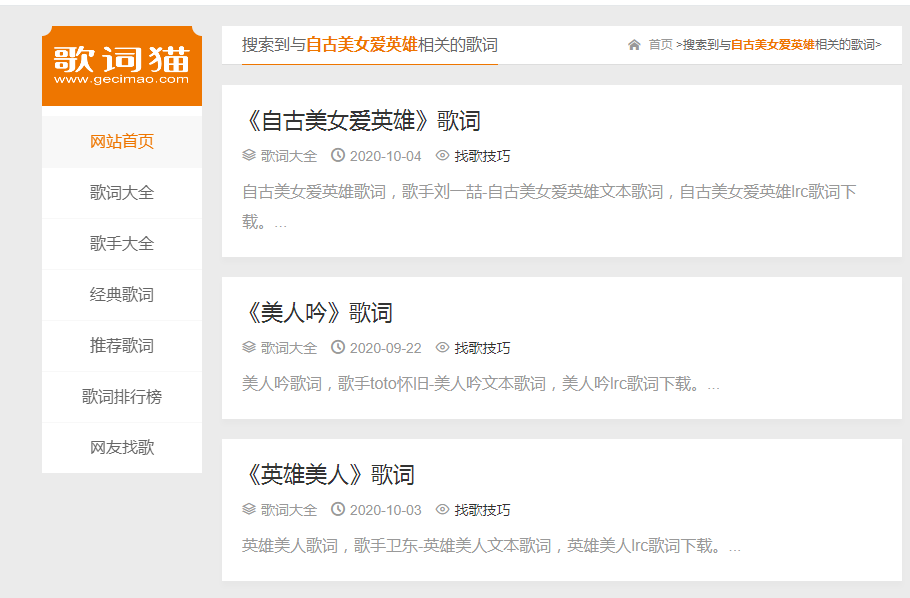Click the summary mentioning 歌手刘一喆

tap(549, 207)
